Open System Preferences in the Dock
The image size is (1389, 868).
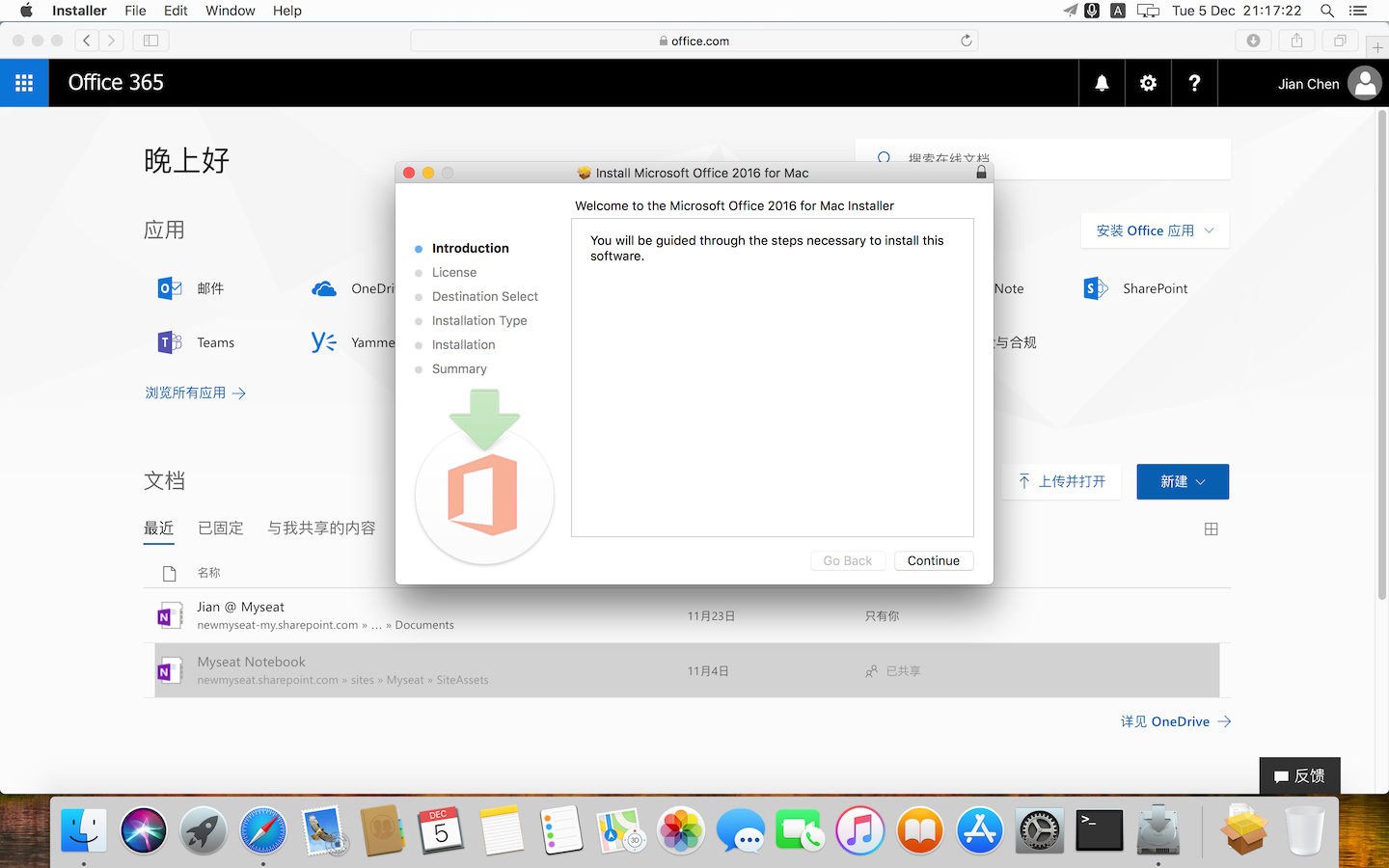pos(1040,830)
